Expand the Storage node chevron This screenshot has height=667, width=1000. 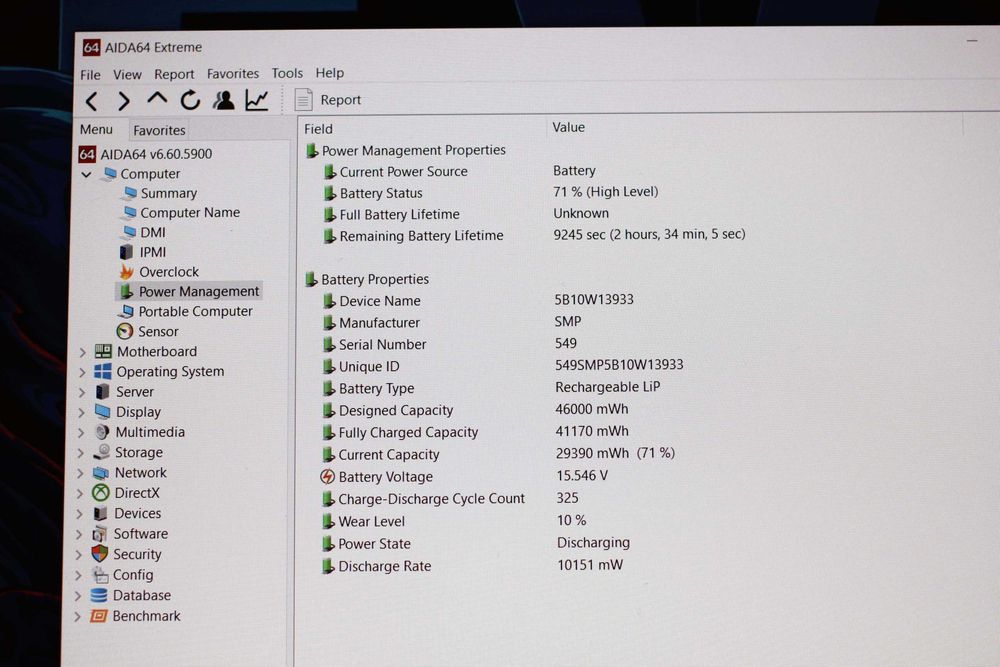click(x=80, y=453)
